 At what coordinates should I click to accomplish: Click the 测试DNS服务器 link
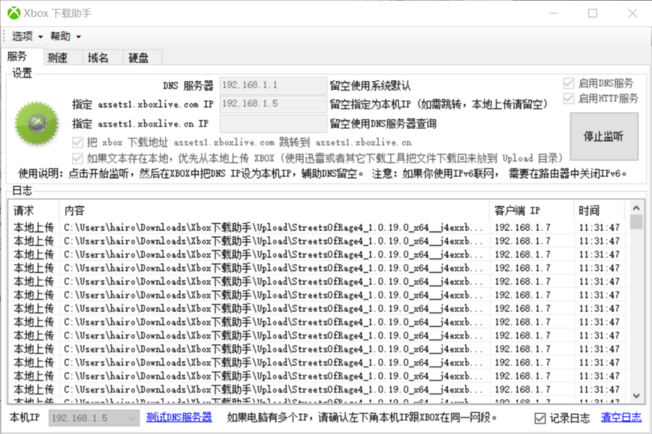point(179,417)
